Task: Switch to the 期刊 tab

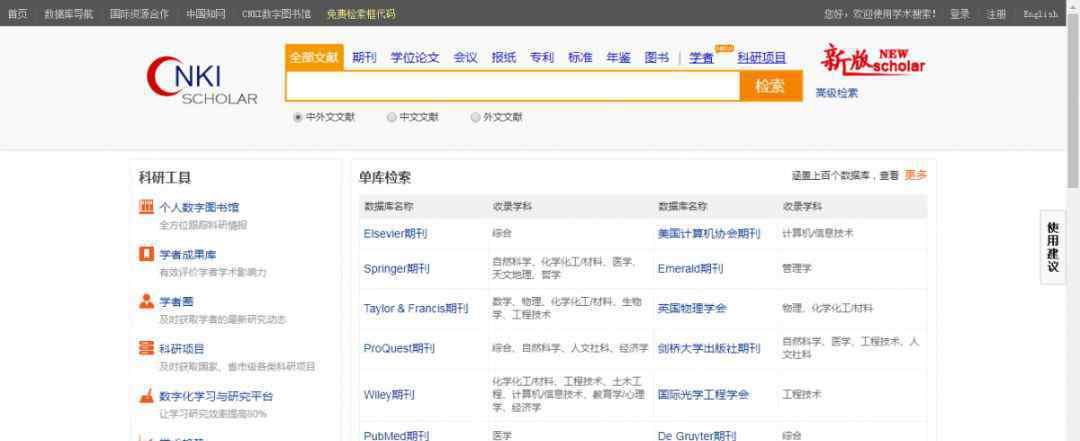Action: [x=364, y=58]
